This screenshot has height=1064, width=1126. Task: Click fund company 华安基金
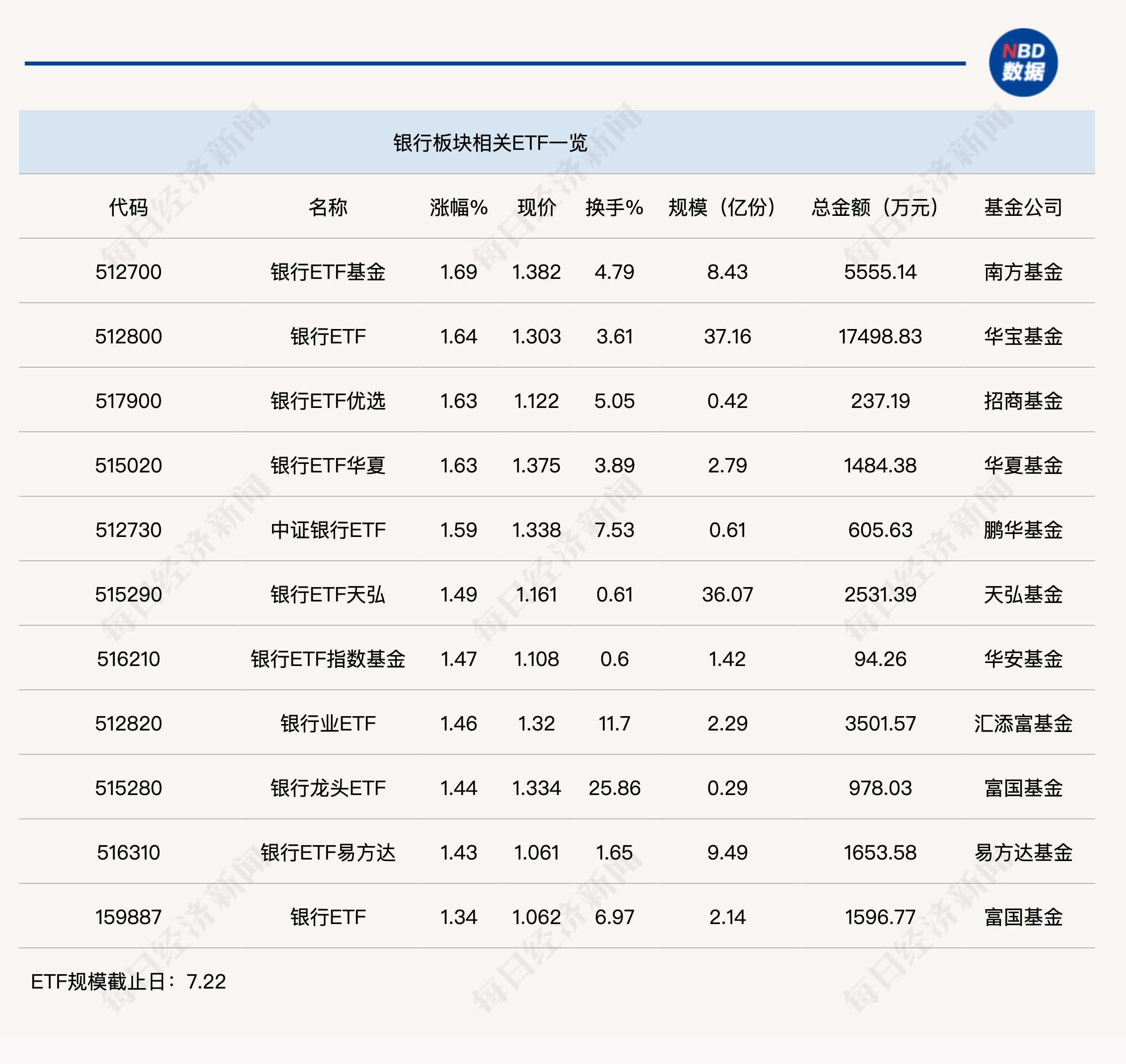pos(1023,660)
